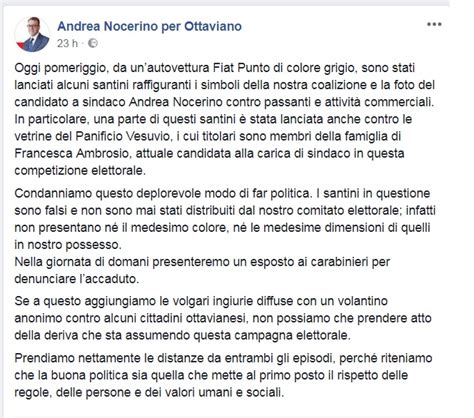
Task: Click the 23 h post timestamp
Action: 67,43
